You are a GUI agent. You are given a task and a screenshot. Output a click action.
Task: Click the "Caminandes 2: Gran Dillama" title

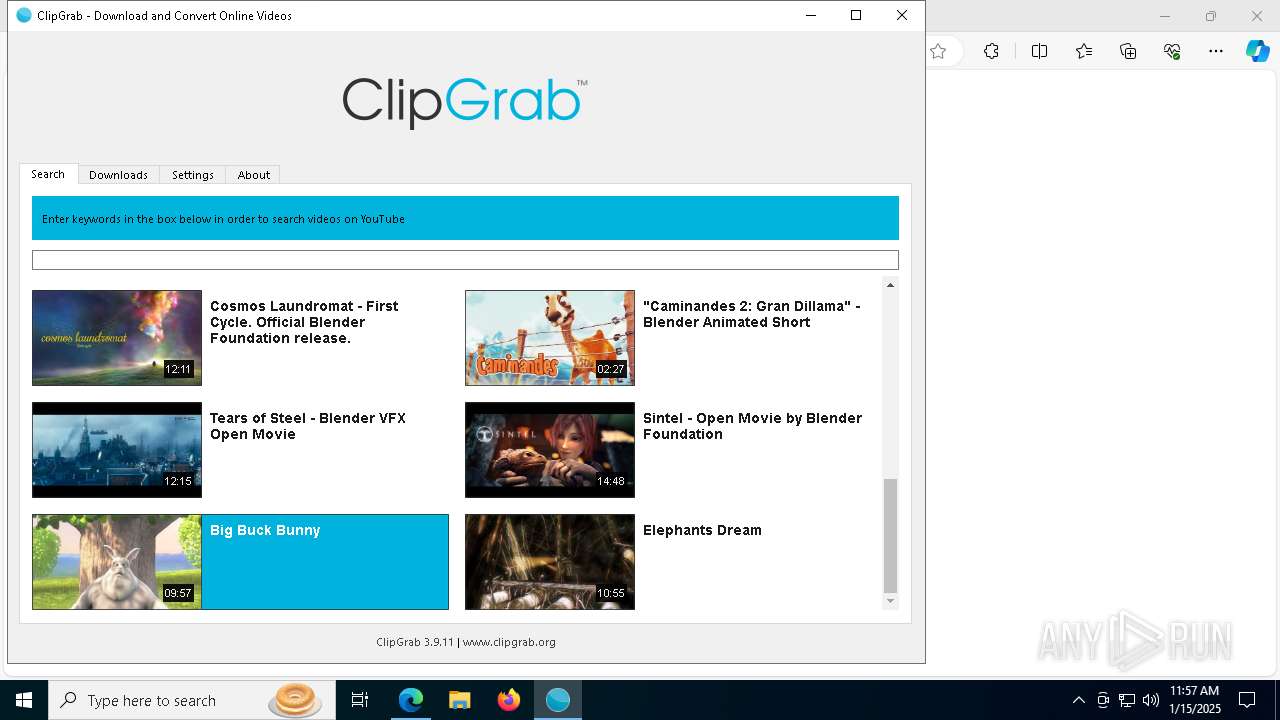[752, 314]
